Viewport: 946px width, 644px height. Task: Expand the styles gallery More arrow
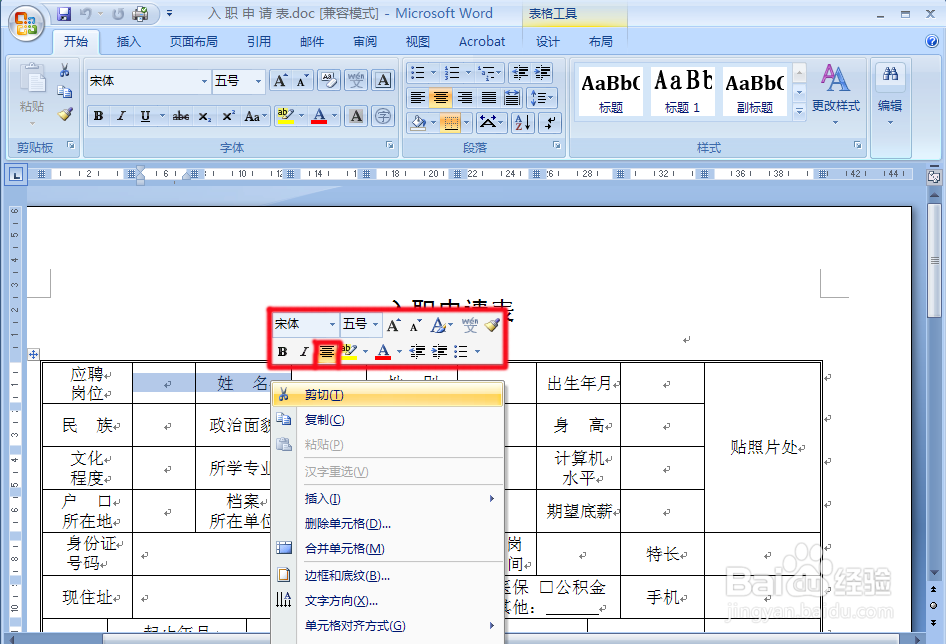[x=799, y=111]
